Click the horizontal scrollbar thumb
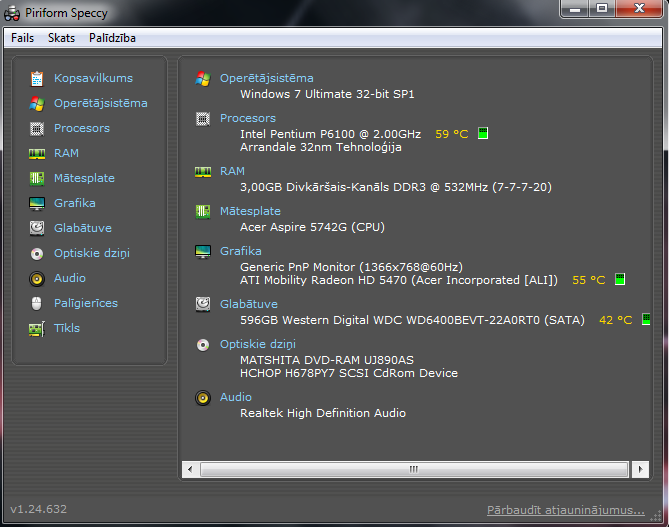 414,469
